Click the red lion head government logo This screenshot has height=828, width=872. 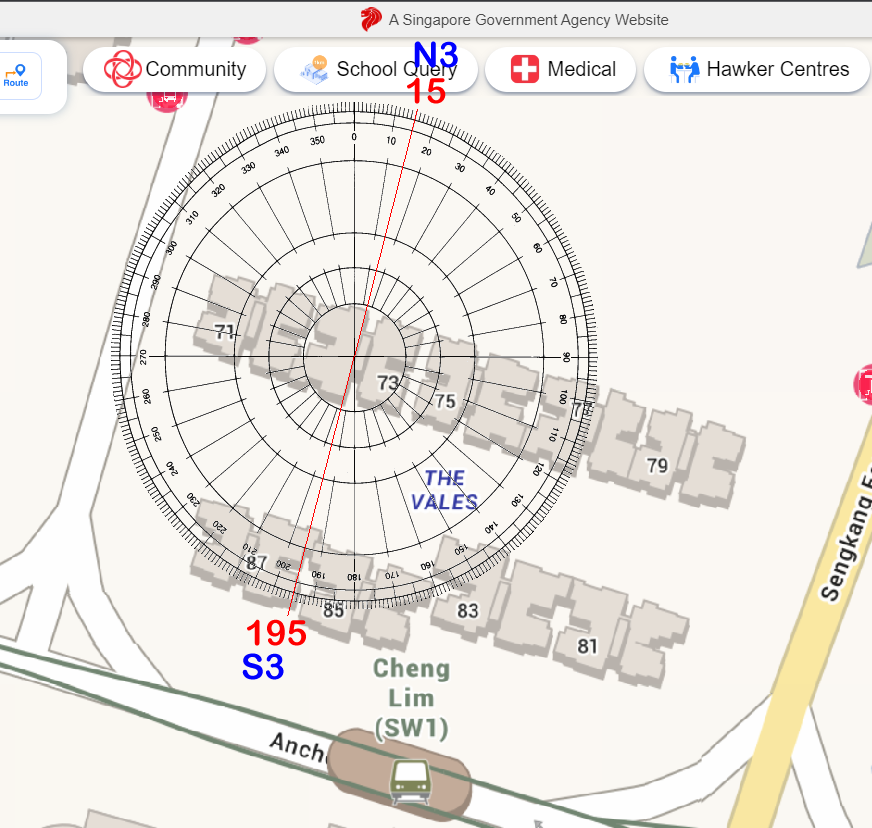click(x=371, y=19)
